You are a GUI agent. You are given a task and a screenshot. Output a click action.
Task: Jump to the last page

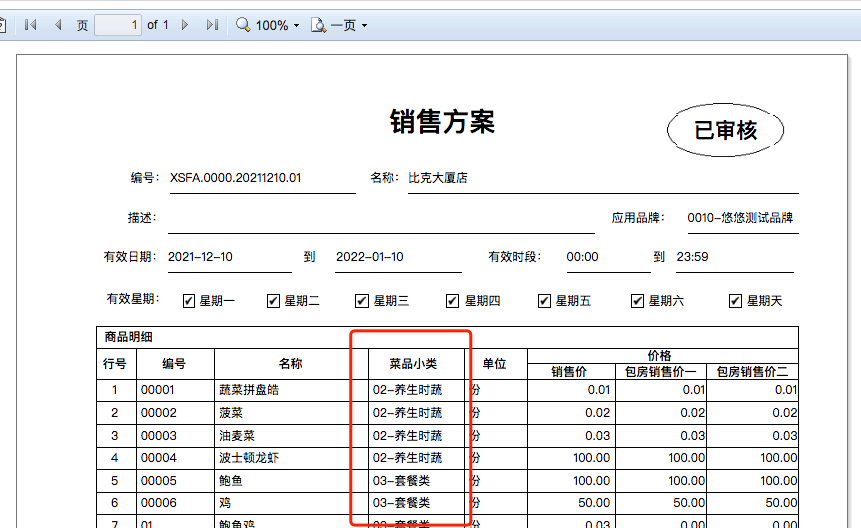[211, 25]
